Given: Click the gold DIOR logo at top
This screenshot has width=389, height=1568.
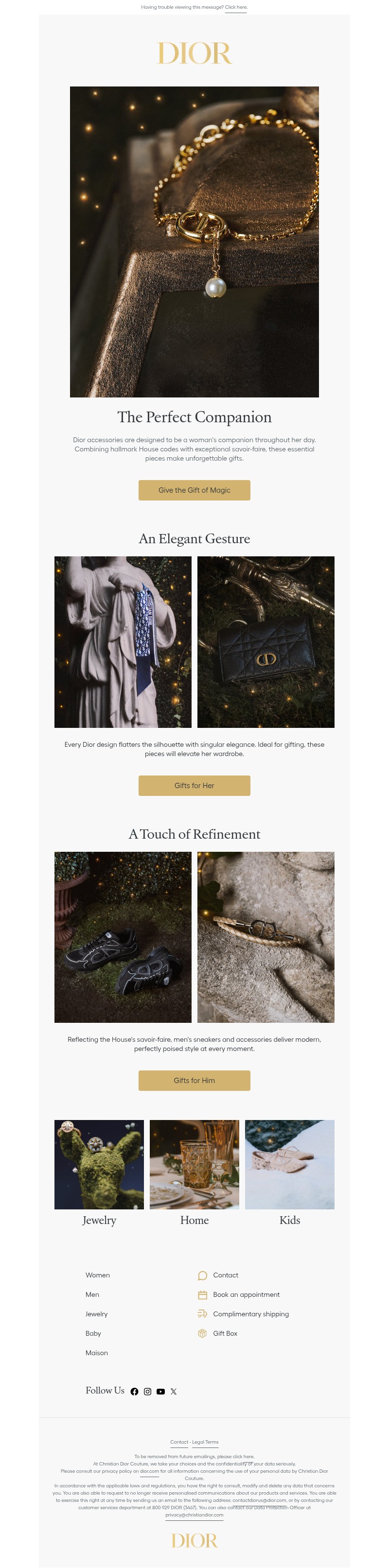Looking at the screenshot, I should pos(194,53).
